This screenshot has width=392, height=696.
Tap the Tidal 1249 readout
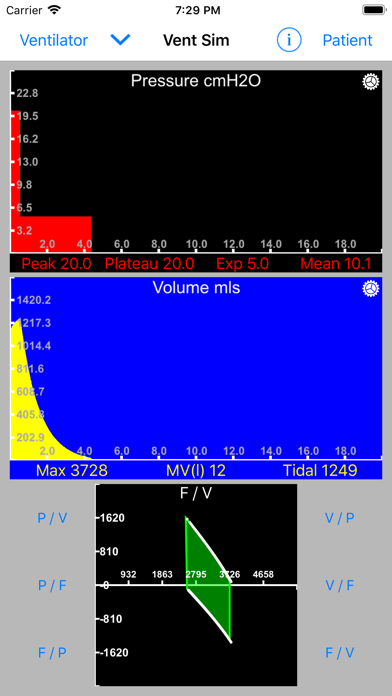coord(320,471)
